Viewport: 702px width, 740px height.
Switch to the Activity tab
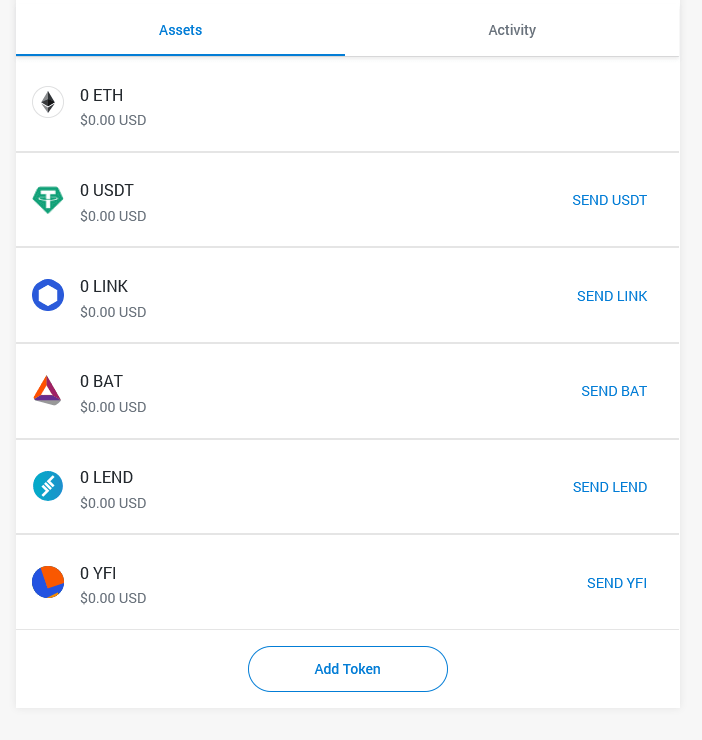(512, 30)
